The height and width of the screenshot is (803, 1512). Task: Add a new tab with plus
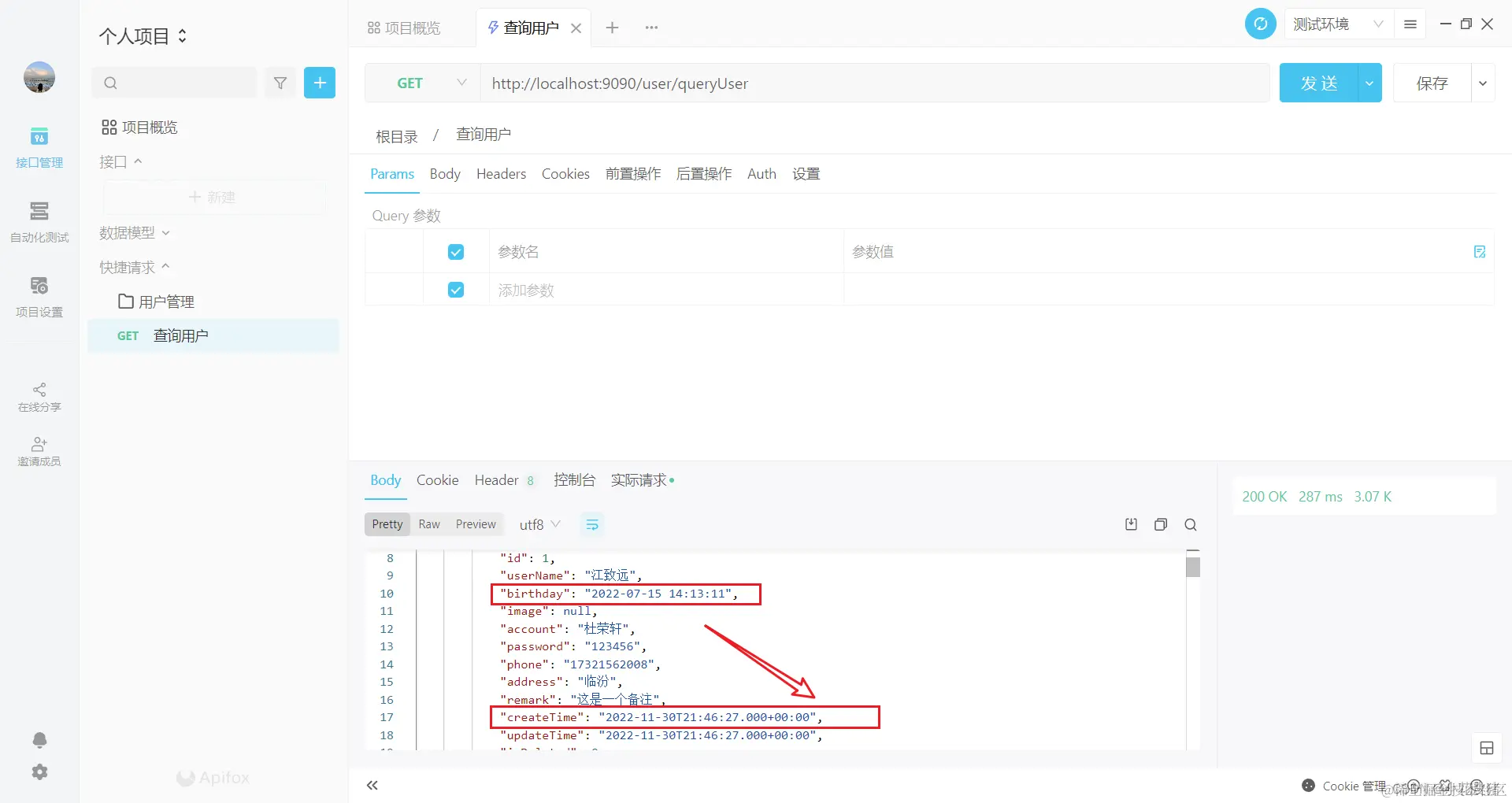click(x=612, y=28)
